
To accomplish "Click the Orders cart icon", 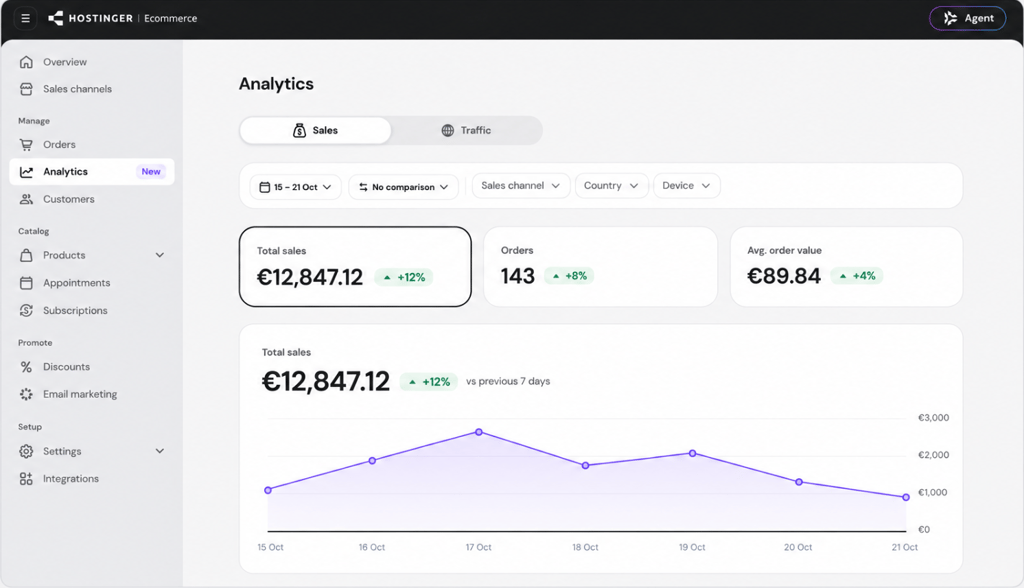I will tap(26, 144).
